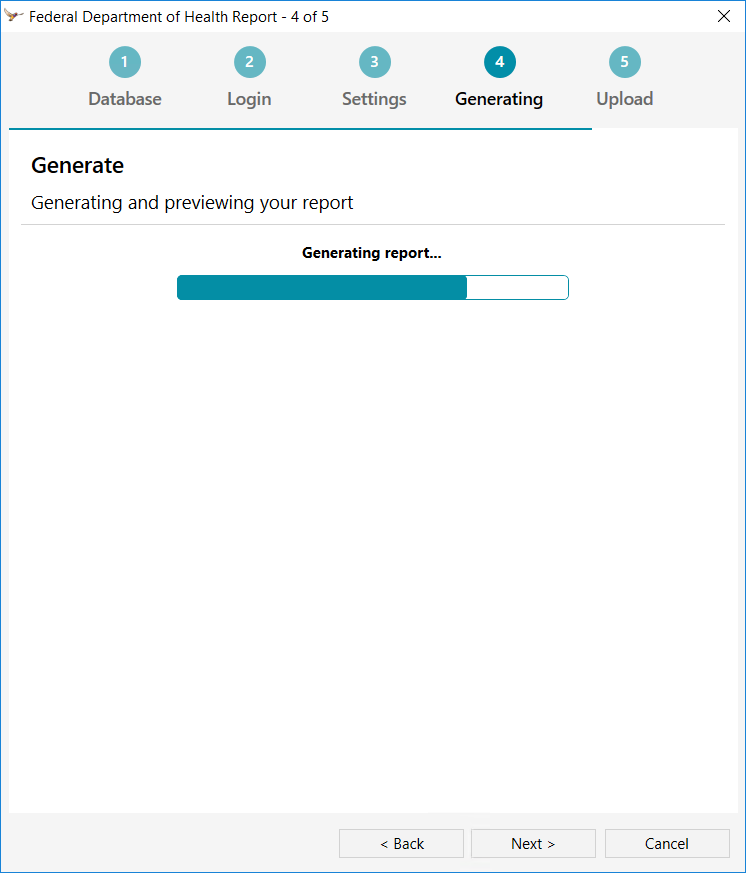Select the Login step label
The image size is (746, 873).
pyautogui.click(x=249, y=99)
